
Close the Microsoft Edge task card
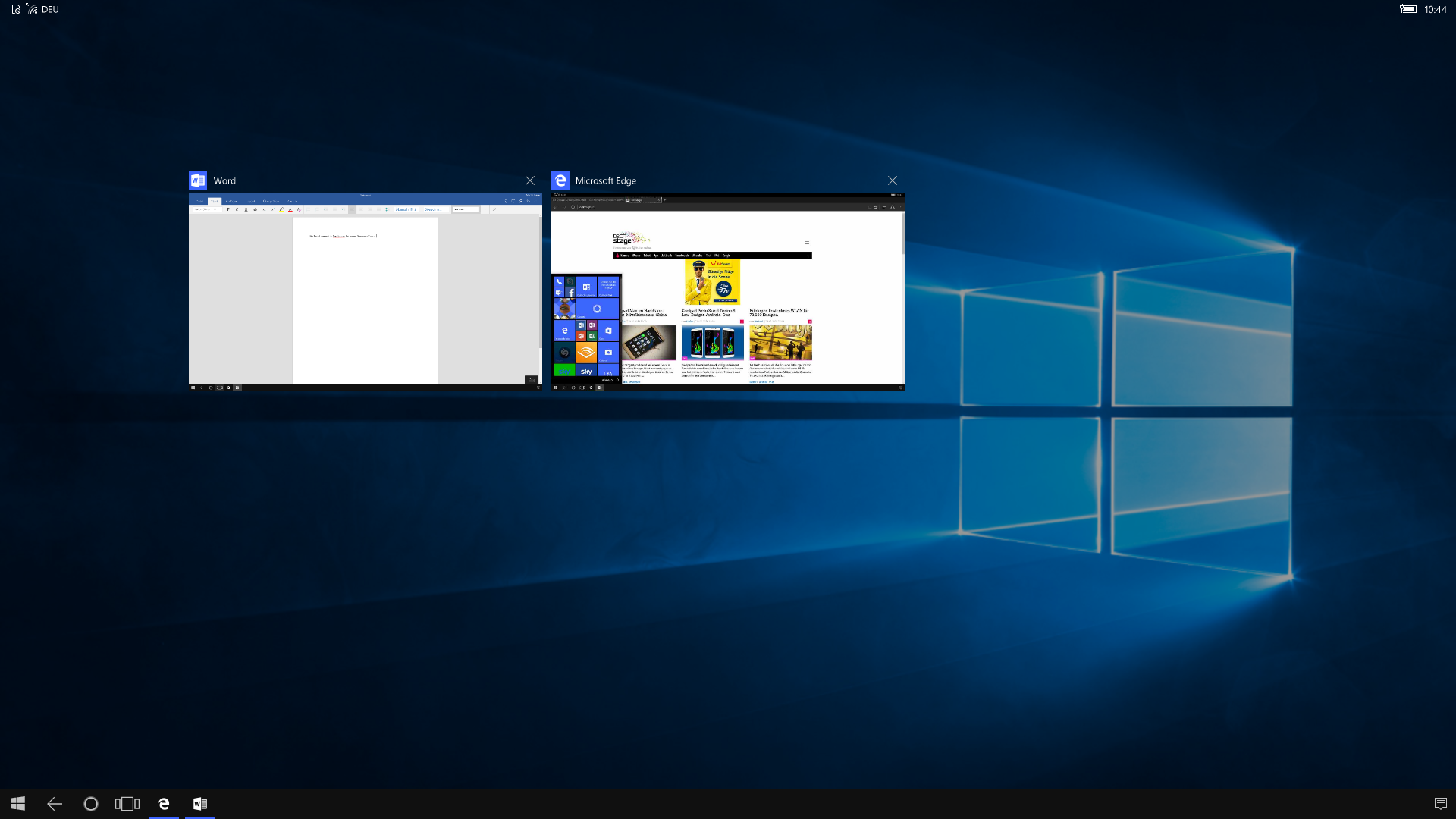click(x=893, y=180)
